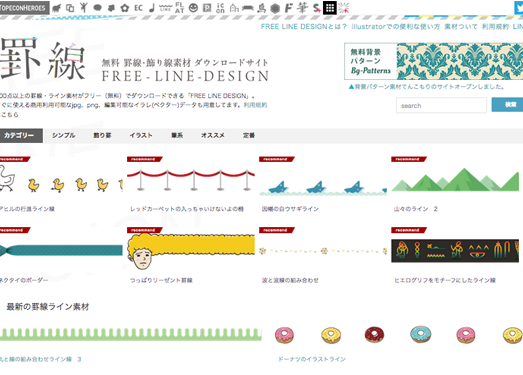Click the Japan map shaped icon

(111, 8)
